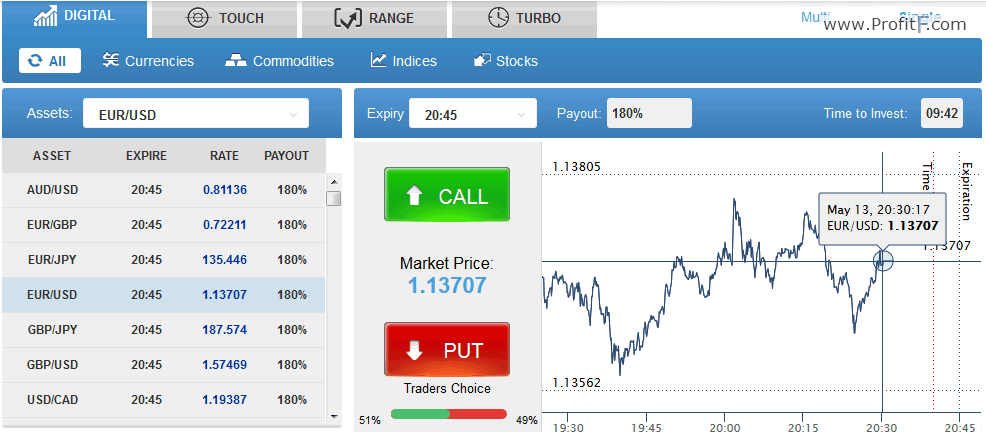The image size is (986, 435).
Task: Click the asset list scroll-down arrow
Action: pos(334,416)
